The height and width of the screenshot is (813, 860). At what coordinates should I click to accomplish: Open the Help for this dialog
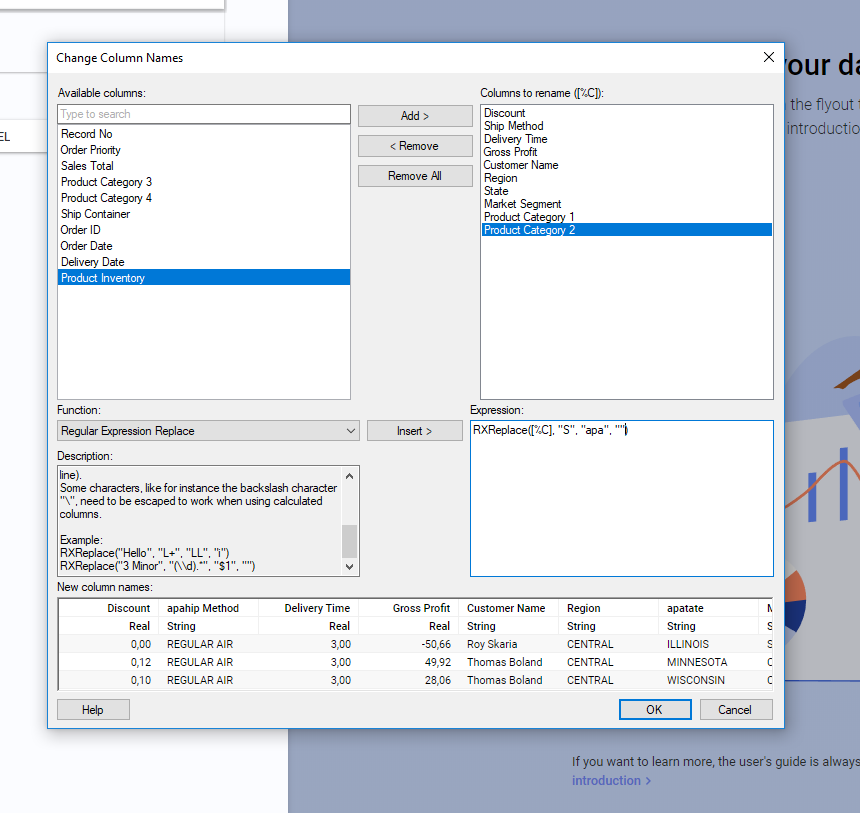[x=93, y=709]
